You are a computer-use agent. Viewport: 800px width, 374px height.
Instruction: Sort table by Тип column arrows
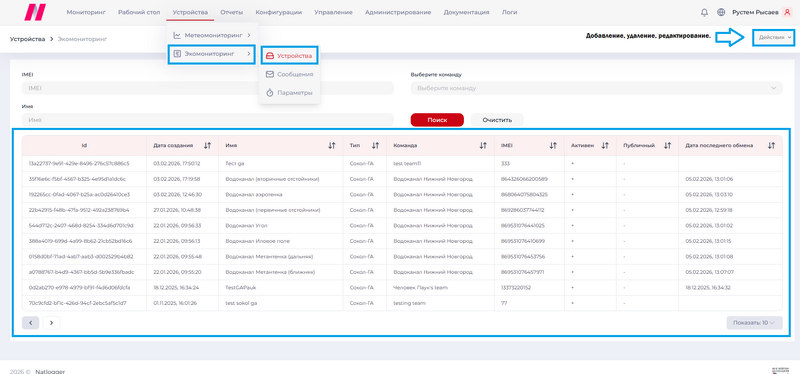[376, 145]
